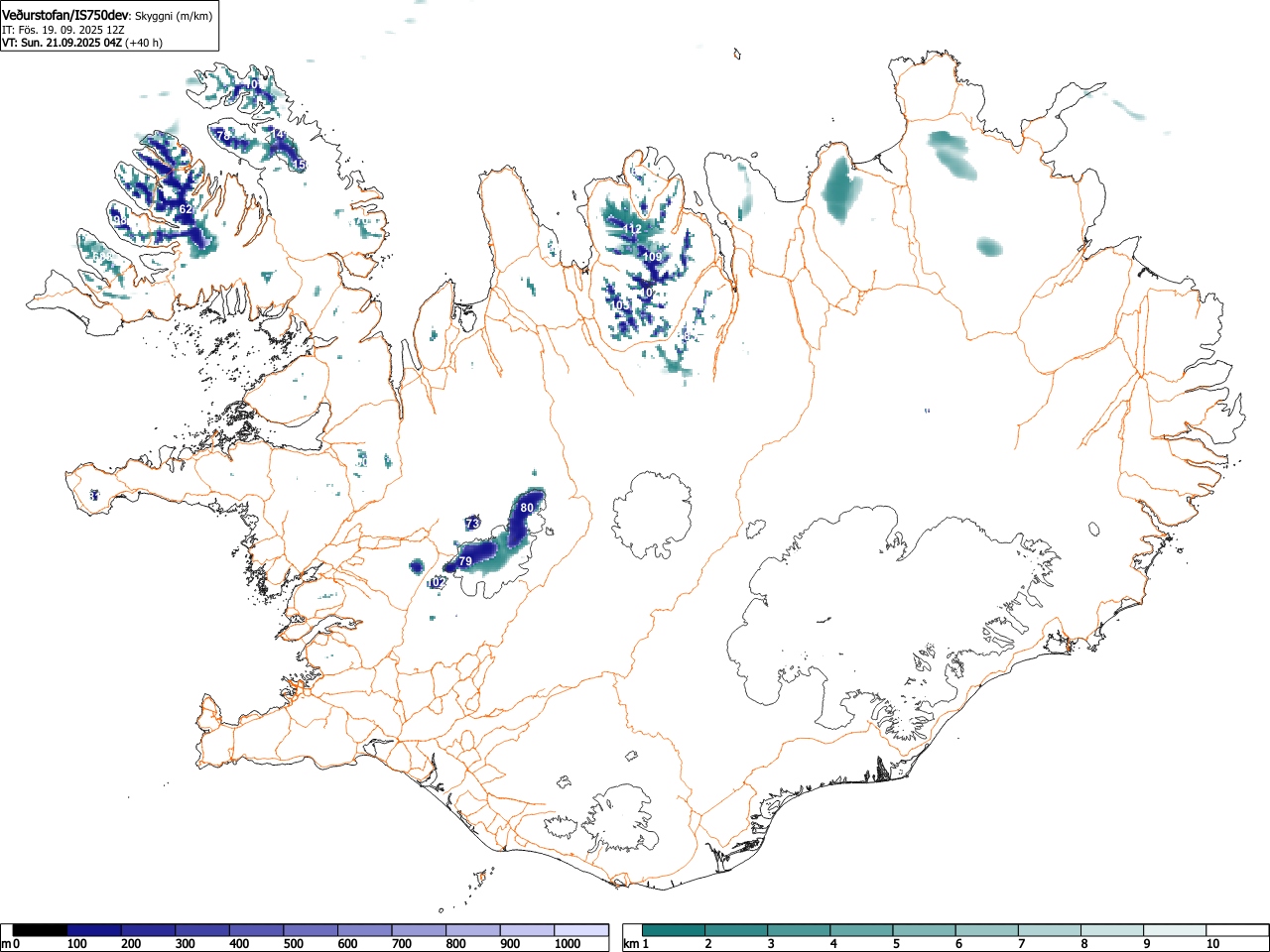1270x952 pixels.
Task: Pick the 500–600 m legend color swatch
Action: [311, 930]
